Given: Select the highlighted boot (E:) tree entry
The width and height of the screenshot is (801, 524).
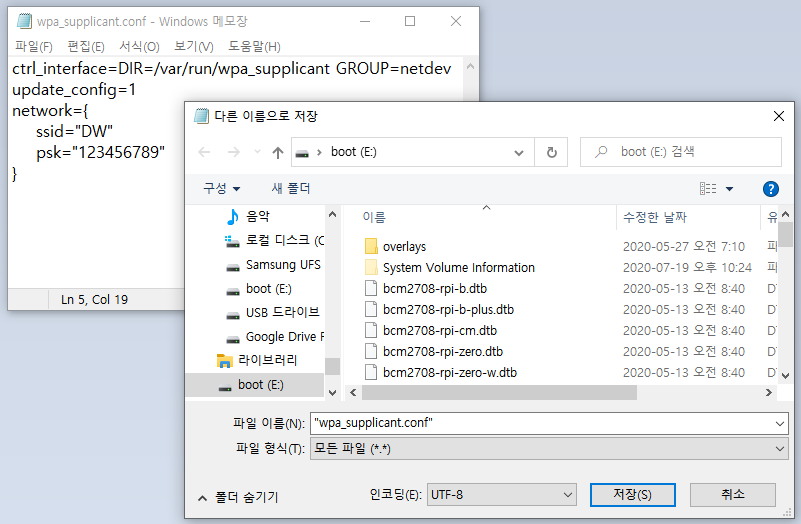Looking at the screenshot, I should [x=255, y=385].
